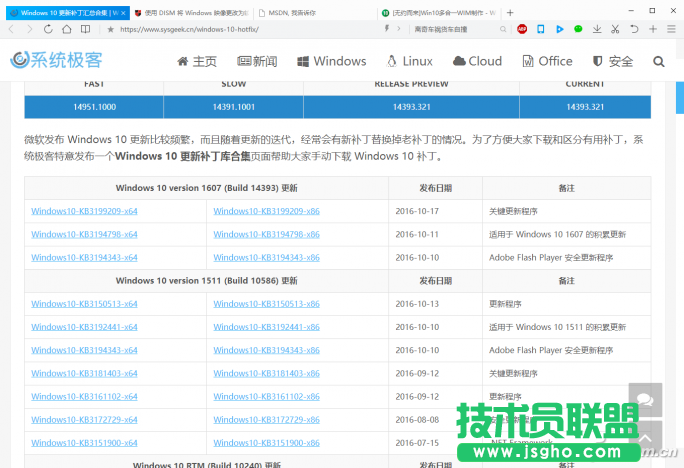Go to 主页 home nav item
Screen dimensions: 684x468
coord(197,61)
